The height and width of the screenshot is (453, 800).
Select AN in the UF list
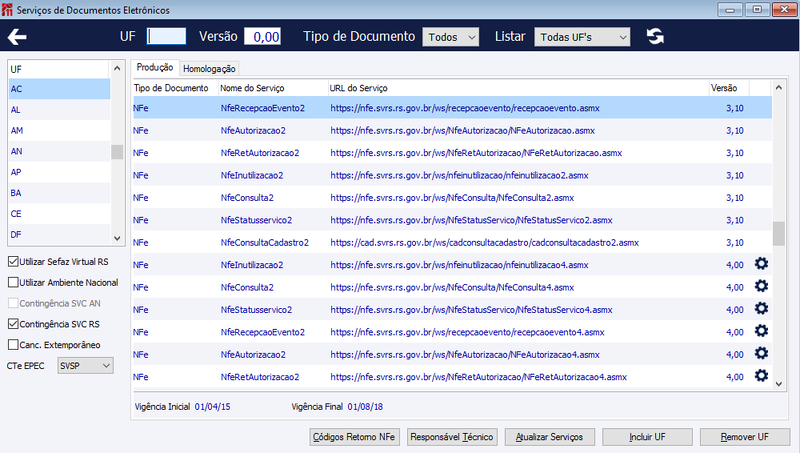[59, 152]
